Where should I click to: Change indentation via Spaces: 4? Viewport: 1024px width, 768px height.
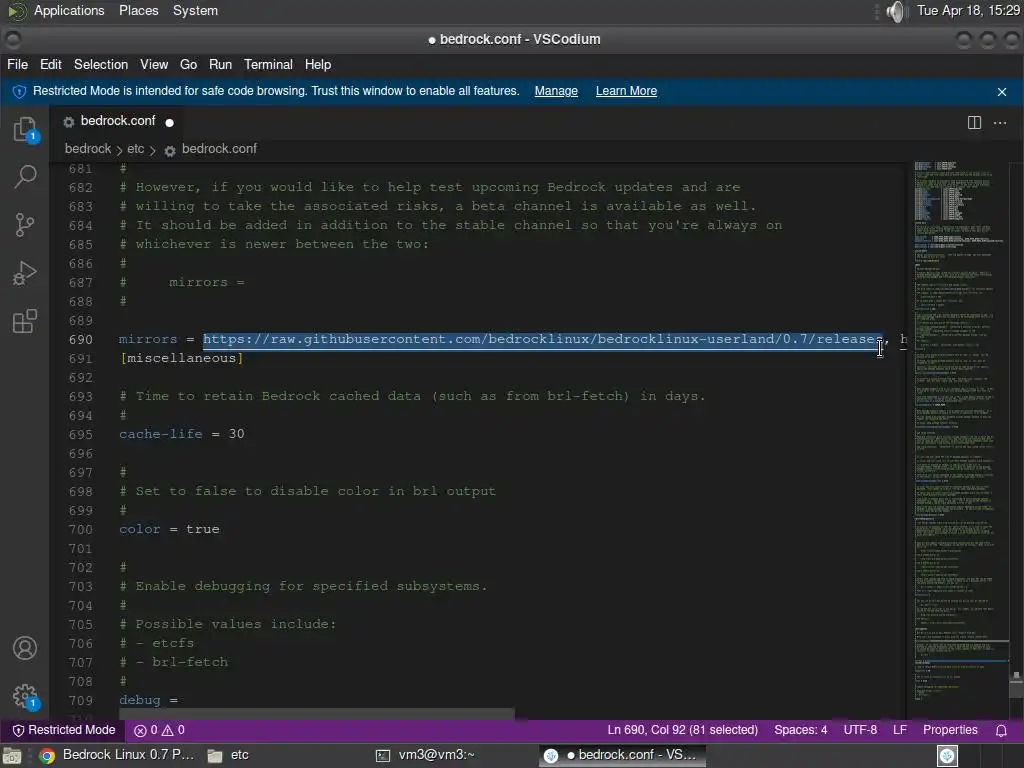[800, 730]
